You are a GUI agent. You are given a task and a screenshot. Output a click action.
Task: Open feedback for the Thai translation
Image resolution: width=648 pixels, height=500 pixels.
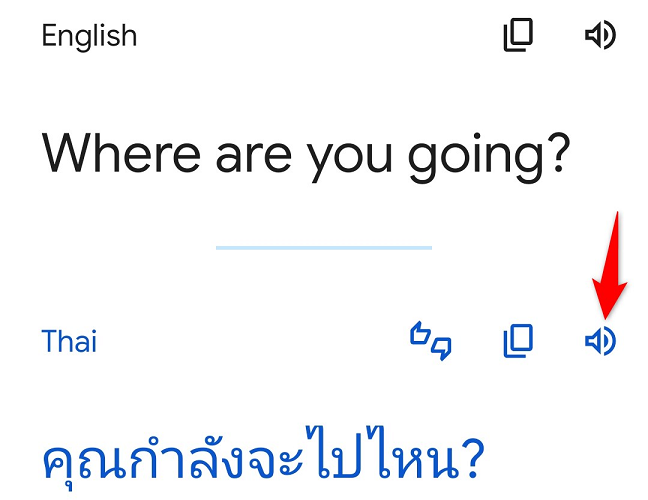coord(431,342)
